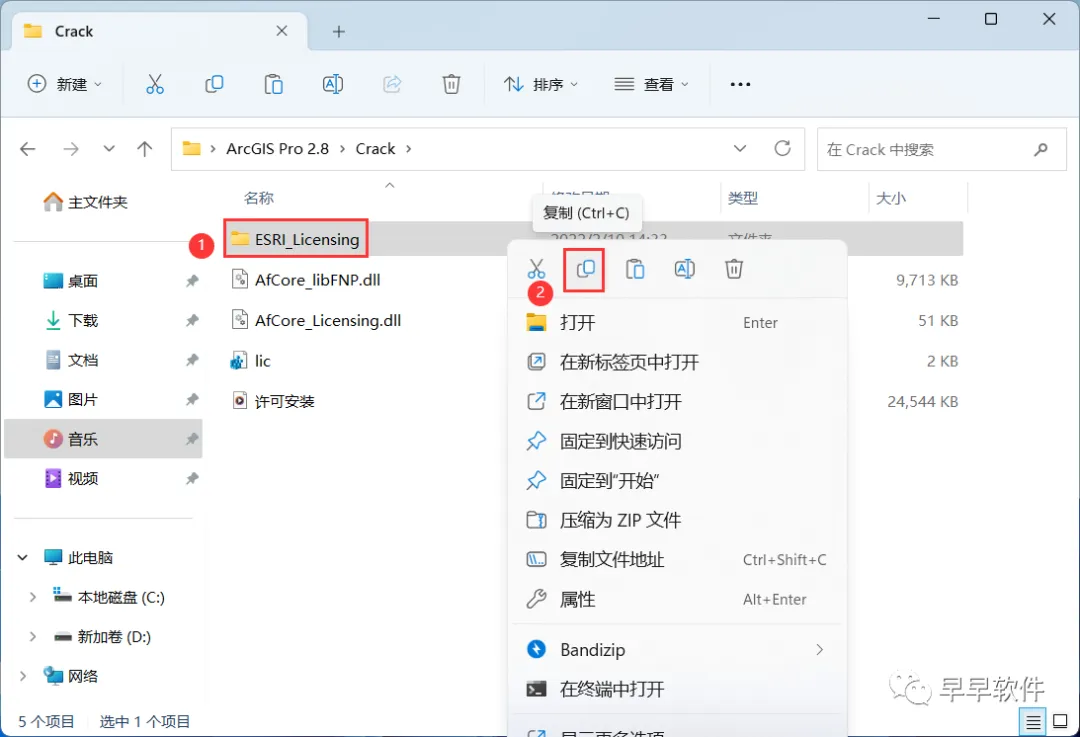
Task: Add a new tab with the plus button
Action: point(339,32)
